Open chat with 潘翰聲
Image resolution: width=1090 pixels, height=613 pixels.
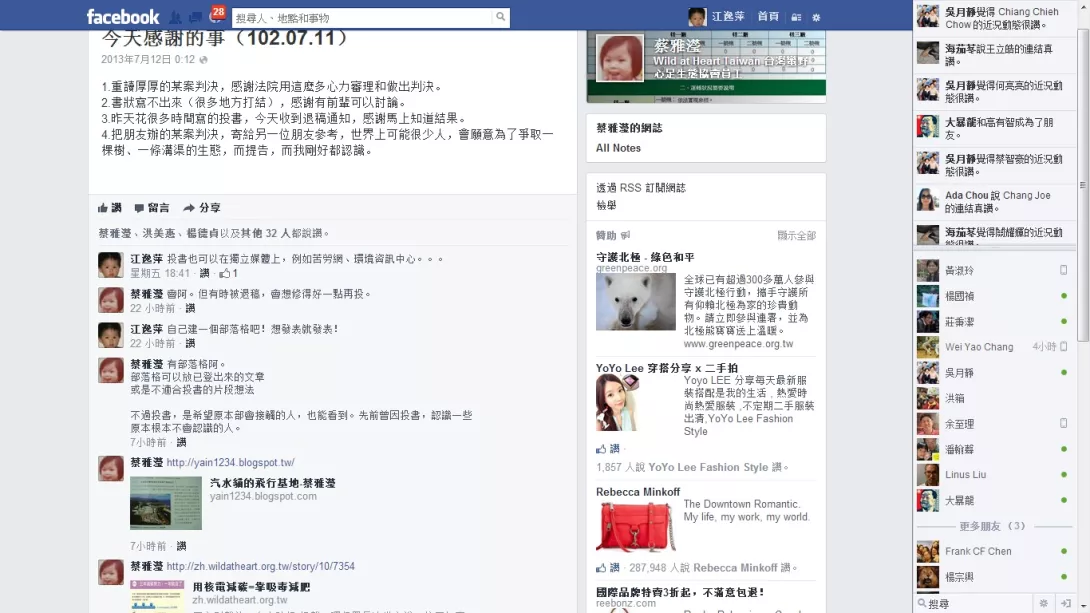point(995,450)
